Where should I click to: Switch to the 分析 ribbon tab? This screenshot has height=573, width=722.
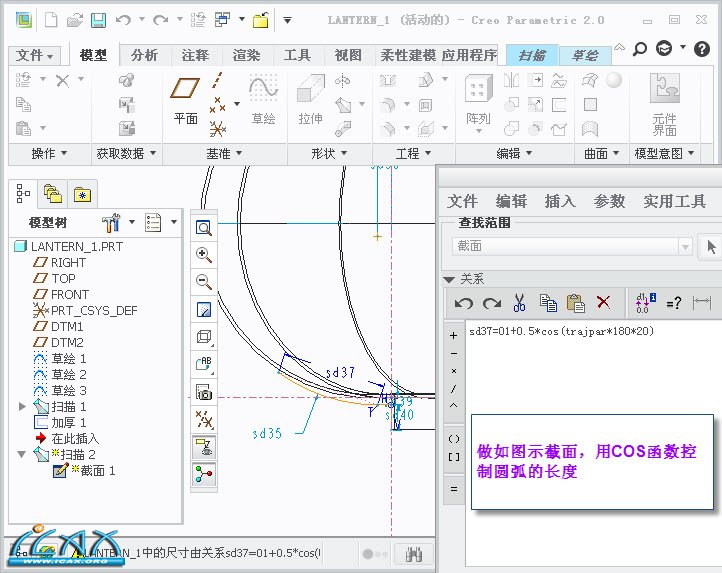coord(144,55)
